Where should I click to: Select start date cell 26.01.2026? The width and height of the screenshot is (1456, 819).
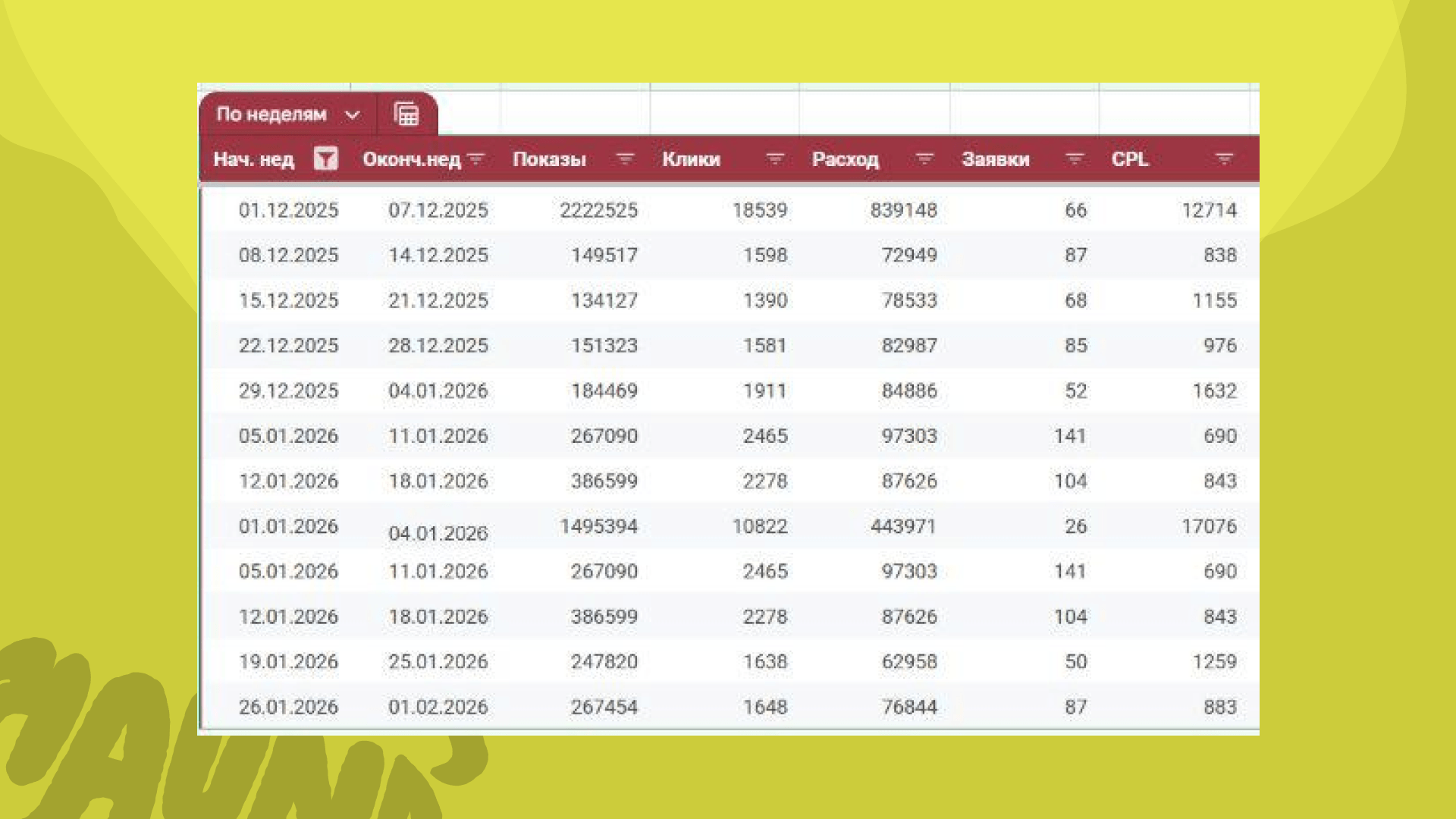(288, 707)
